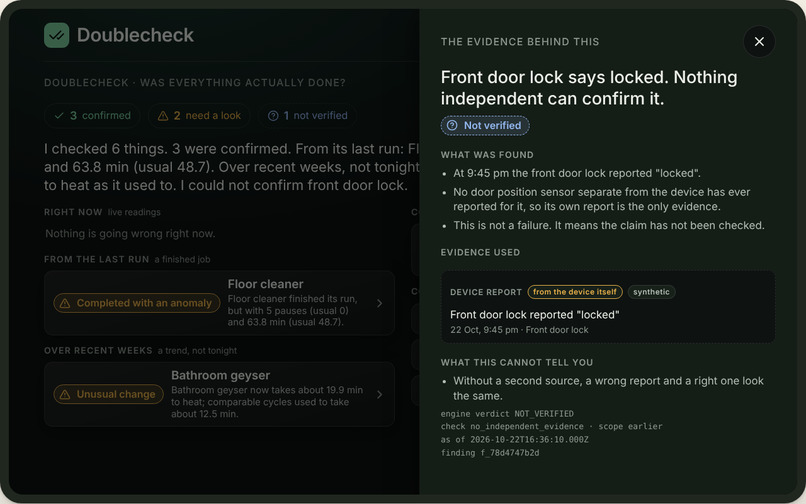Select the '1 not verified' chip
806x504 pixels.
(x=307, y=116)
